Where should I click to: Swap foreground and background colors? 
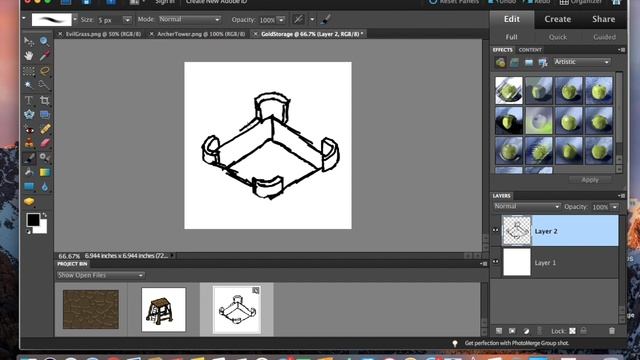click(x=44, y=215)
